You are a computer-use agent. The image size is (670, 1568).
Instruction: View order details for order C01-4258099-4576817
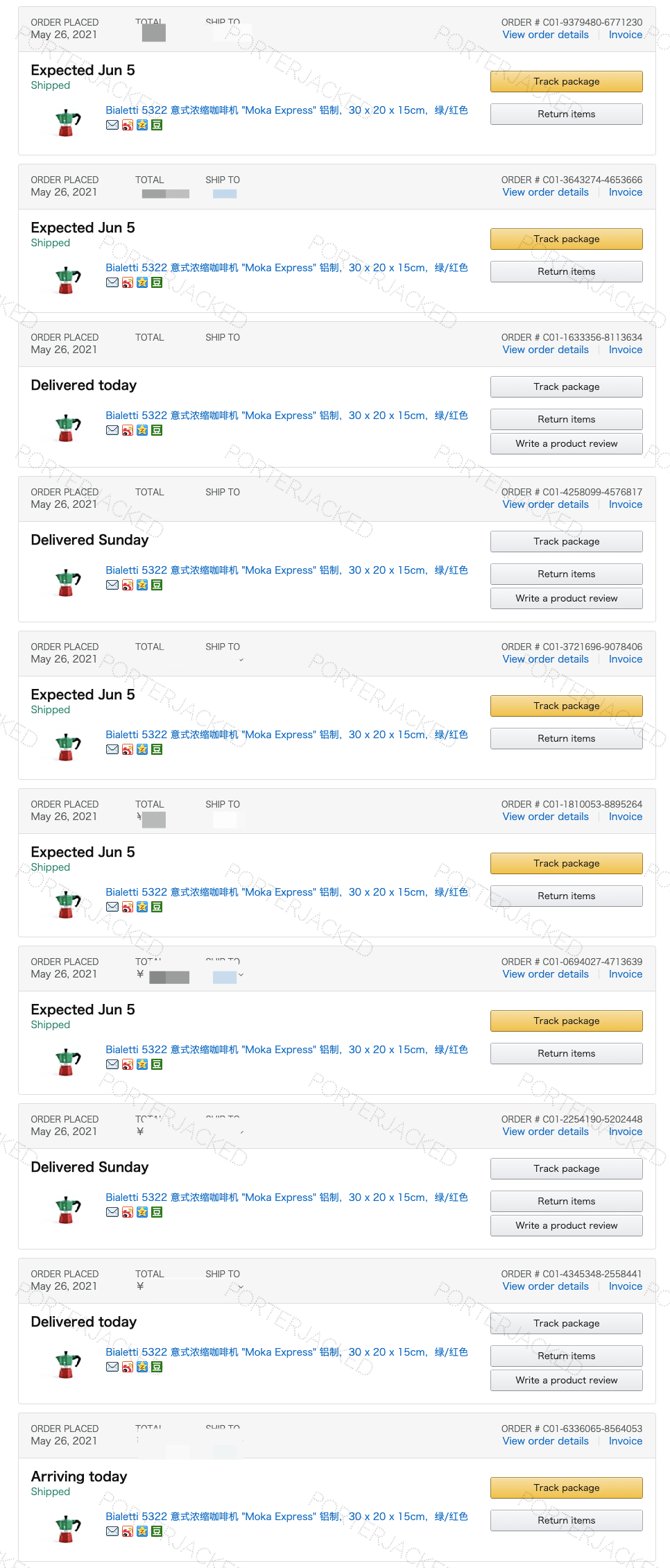pyautogui.click(x=545, y=504)
